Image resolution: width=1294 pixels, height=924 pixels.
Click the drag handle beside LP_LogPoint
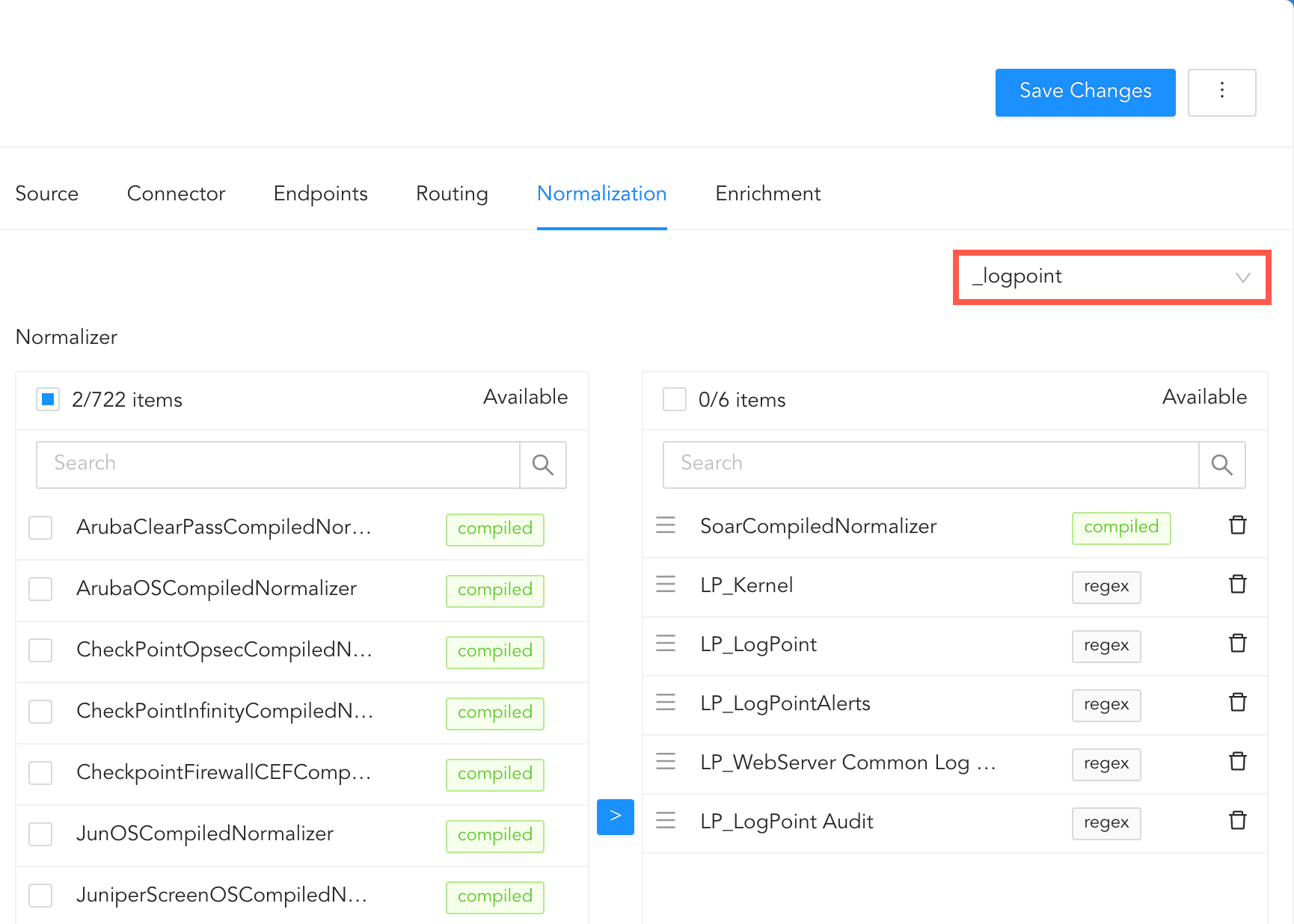coord(666,644)
